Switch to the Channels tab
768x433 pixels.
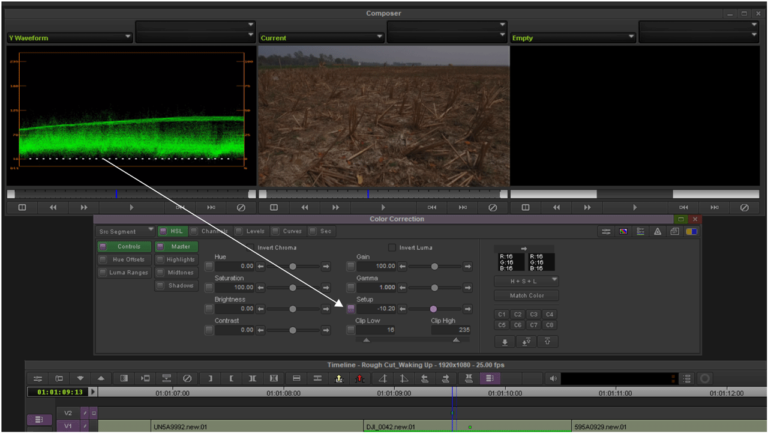click(210, 231)
